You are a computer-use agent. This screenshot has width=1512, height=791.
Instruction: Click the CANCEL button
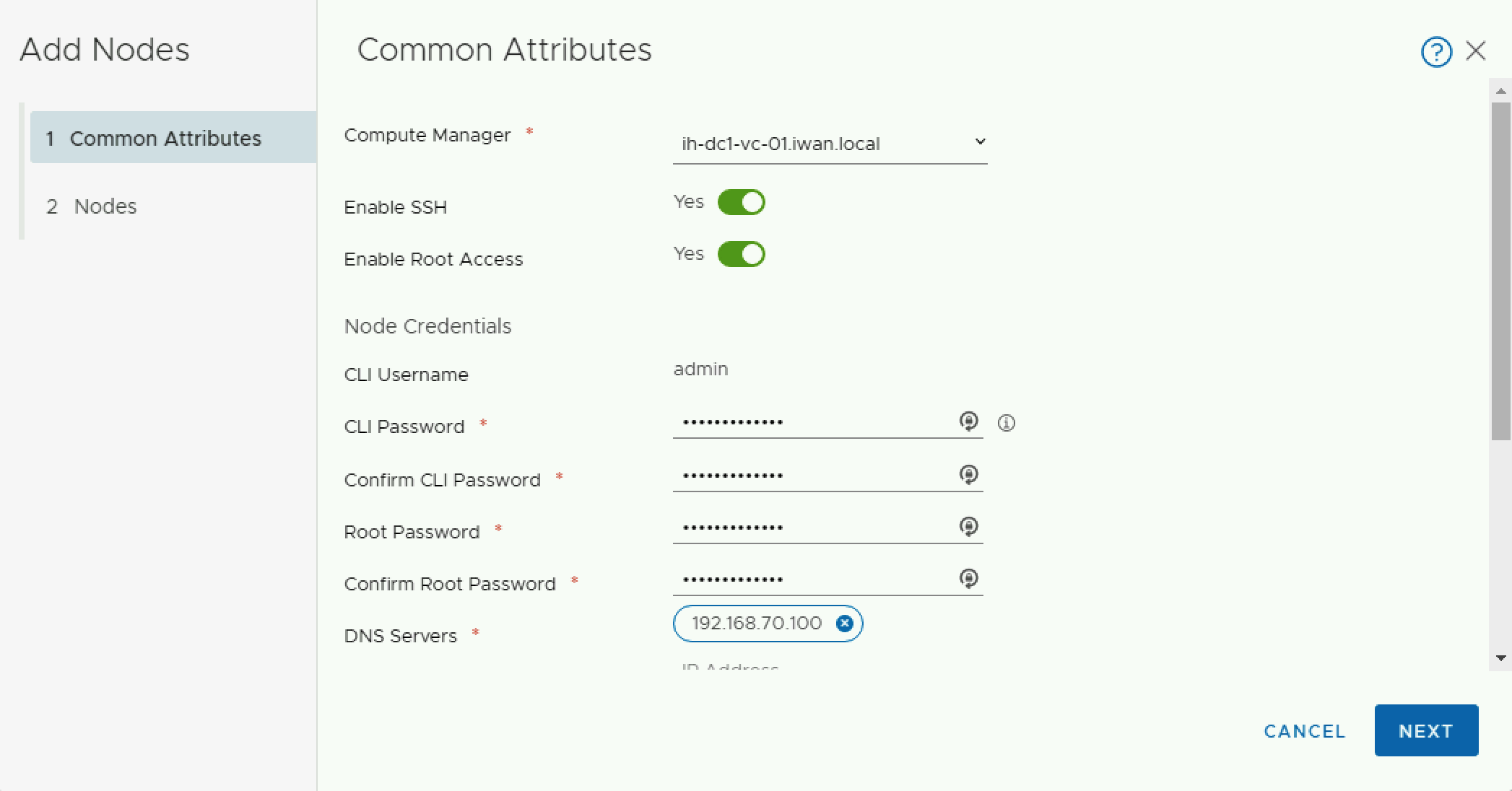point(1304,731)
